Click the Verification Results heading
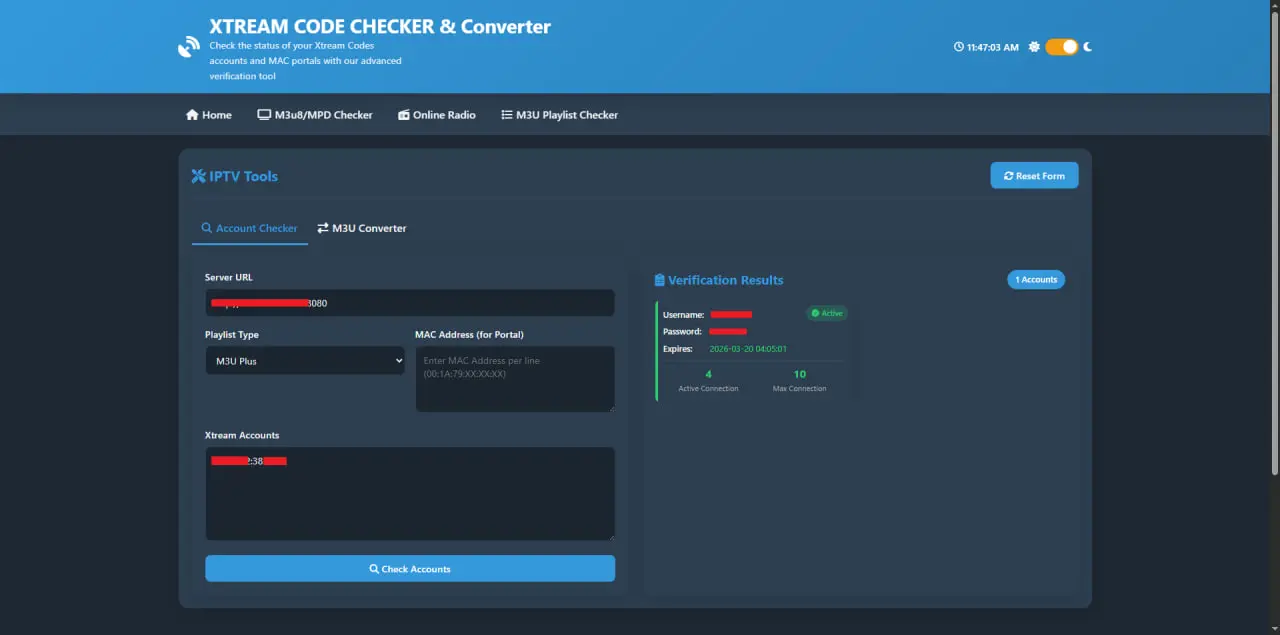This screenshot has height=635, width=1280. tap(726, 280)
